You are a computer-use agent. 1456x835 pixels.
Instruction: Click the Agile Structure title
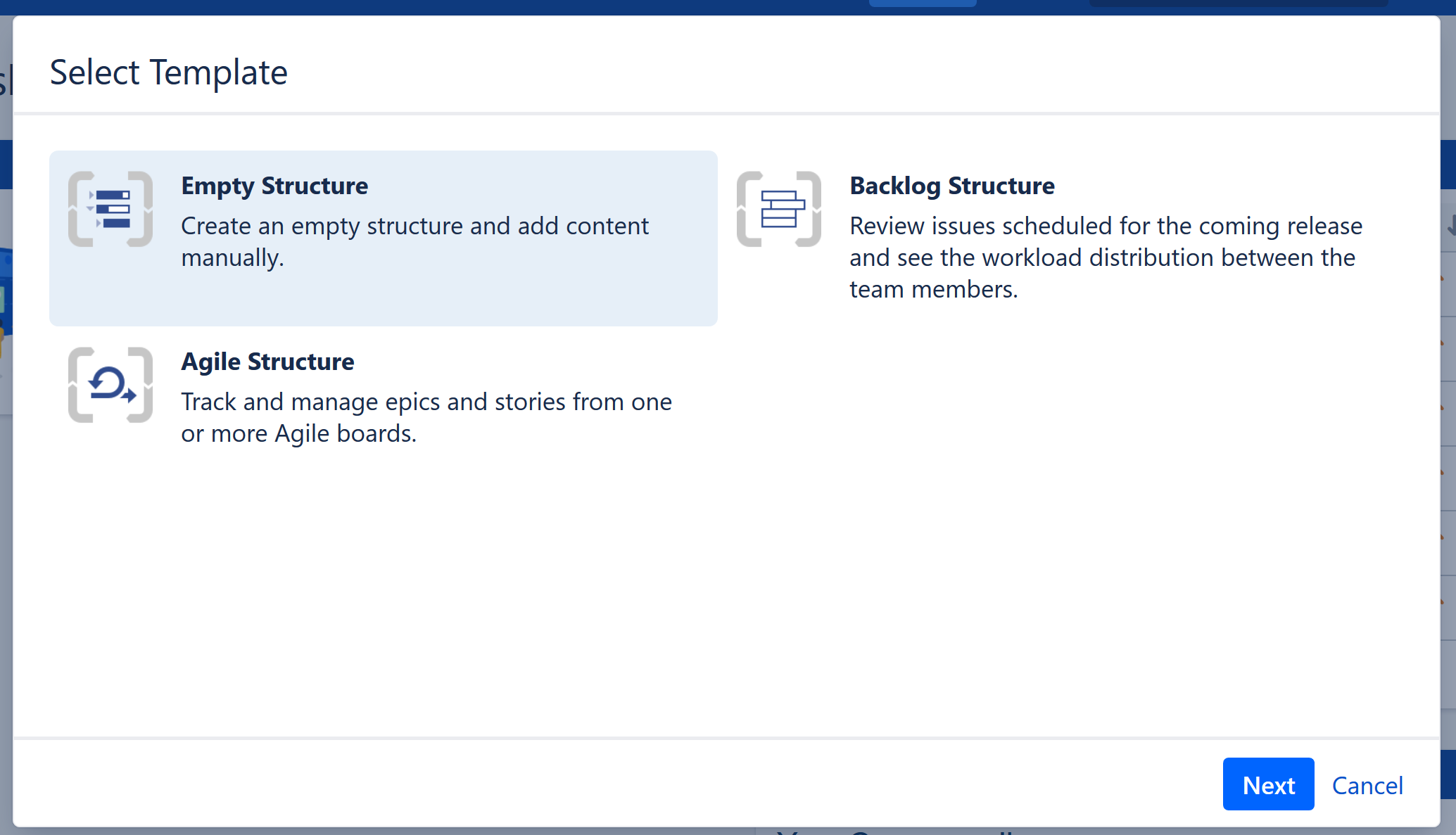(267, 362)
